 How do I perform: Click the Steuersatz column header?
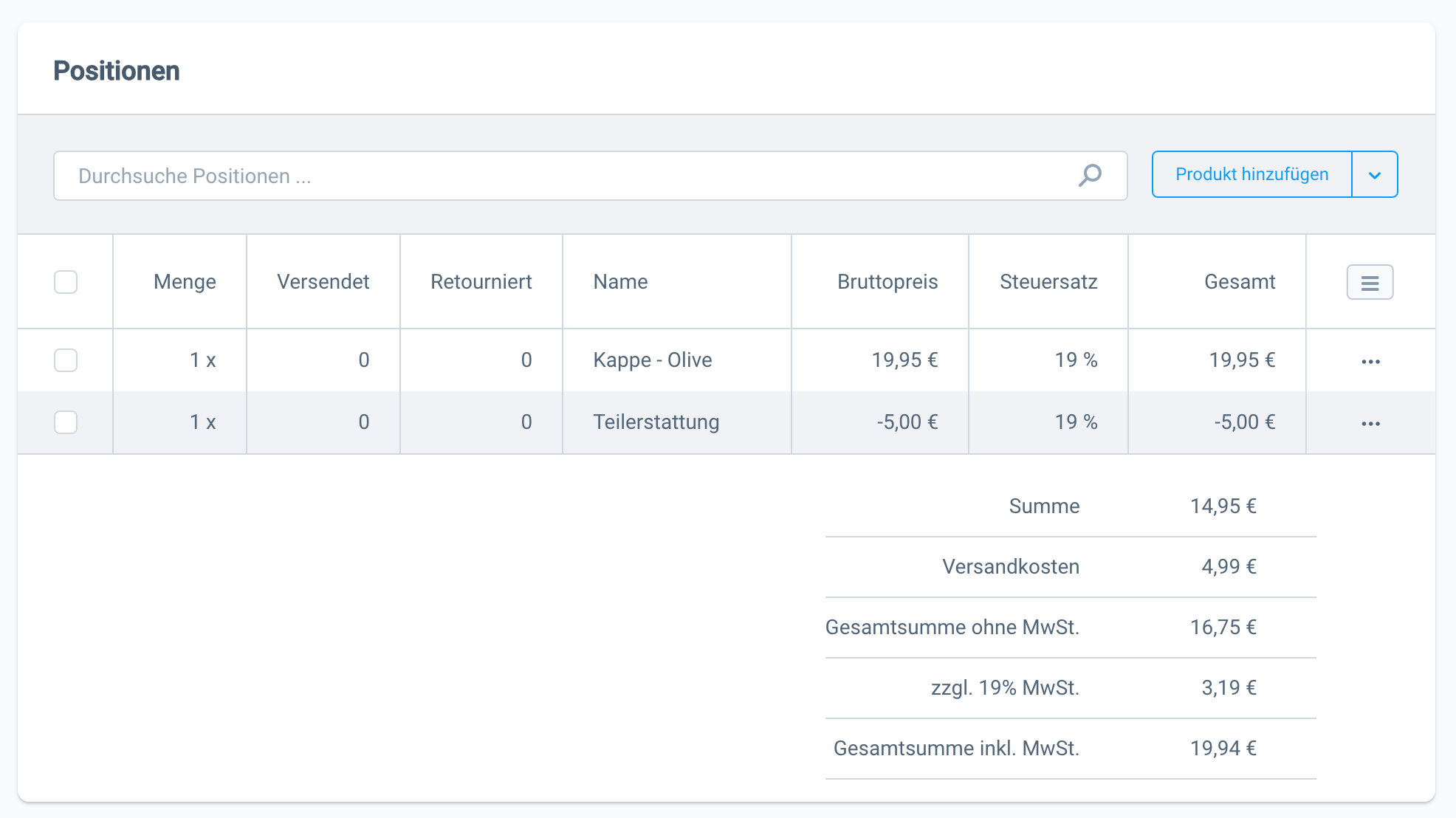coord(1048,282)
